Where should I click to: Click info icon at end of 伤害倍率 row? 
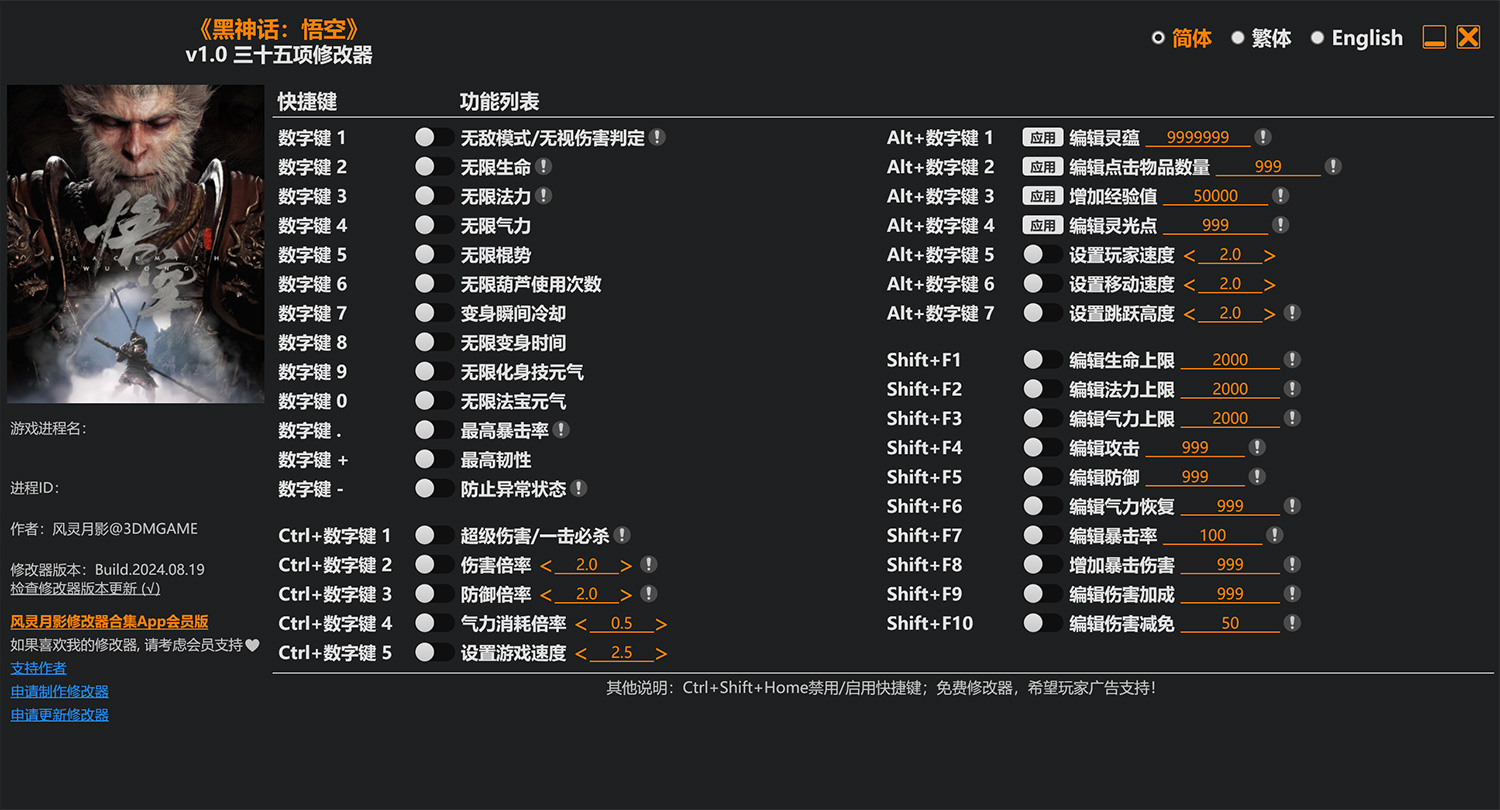click(648, 564)
